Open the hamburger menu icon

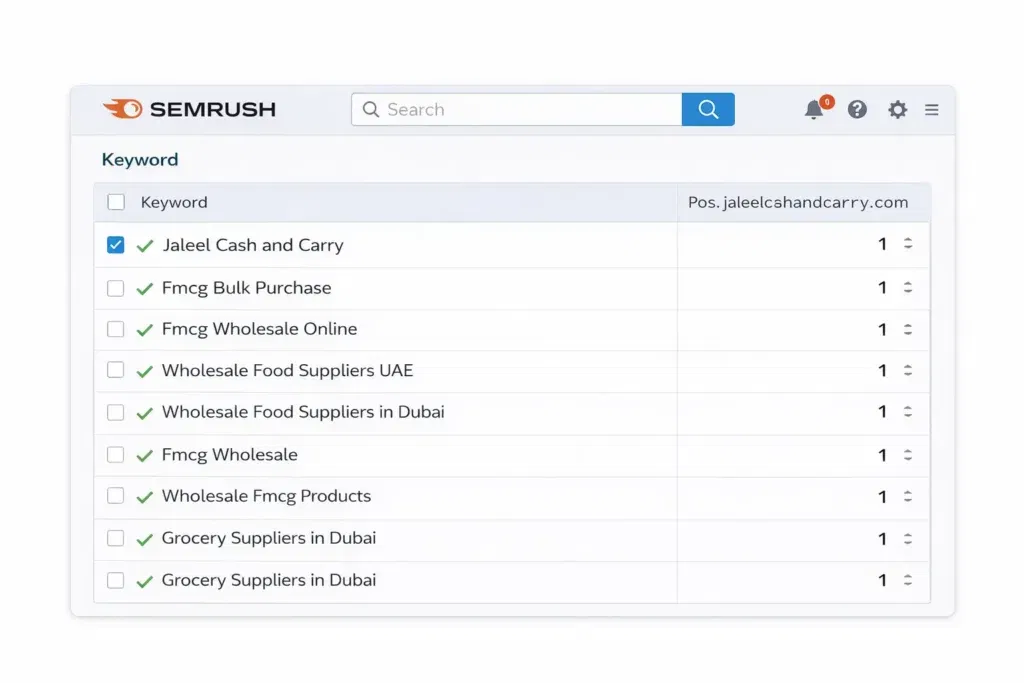coord(931,109)
